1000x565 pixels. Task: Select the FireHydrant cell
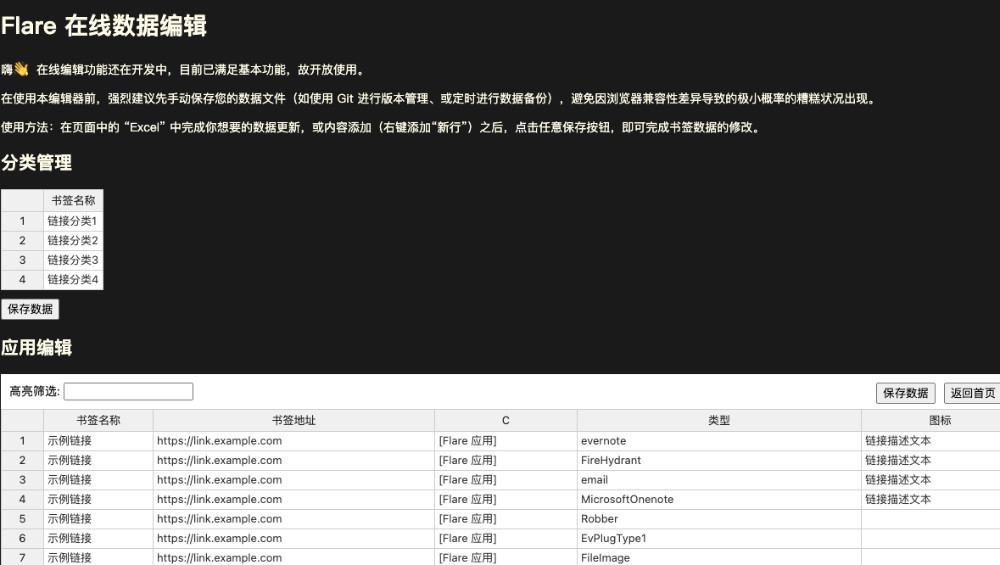click(x=719, y=460)
